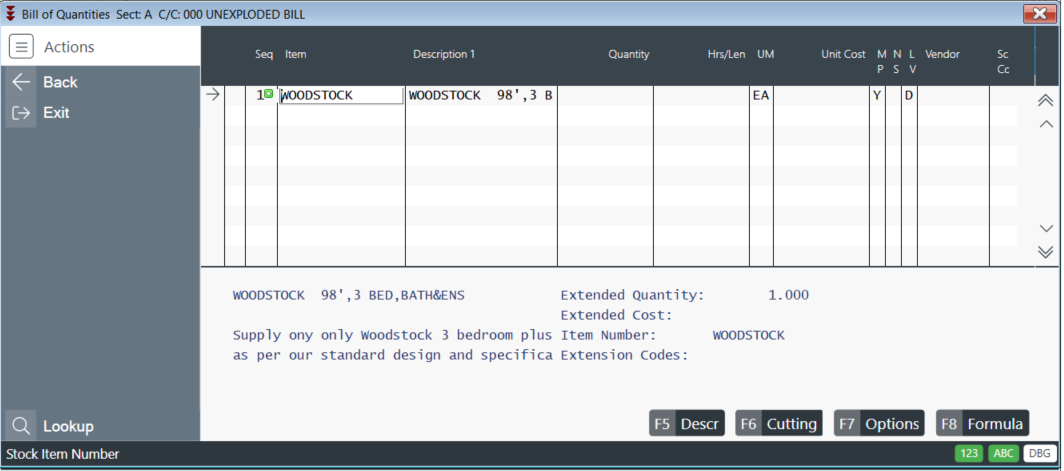
Task: Move up one line with single up chevron
Action: point(1046,124)
